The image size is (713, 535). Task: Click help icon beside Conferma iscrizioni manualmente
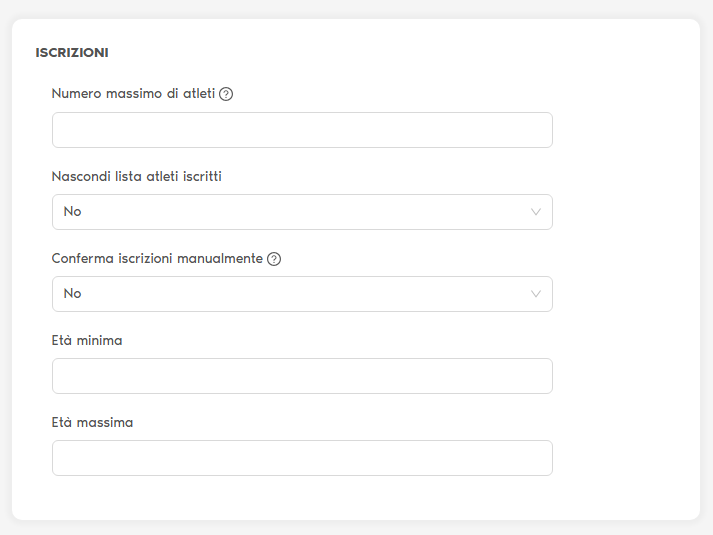pyautogui.click(x=274, y=259)
